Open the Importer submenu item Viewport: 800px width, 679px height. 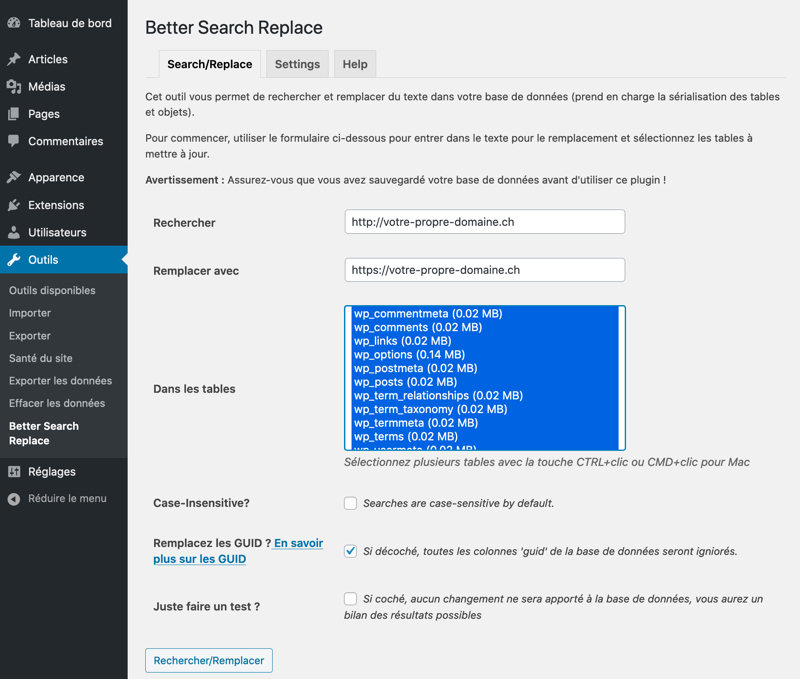pyautogui.click(x=30, y=313)
